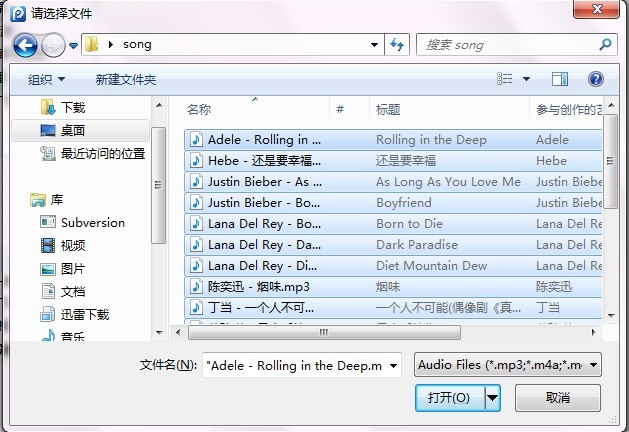Viewport: 629px width, 432px height.
Task: Click the change view icon
Action: 505,79
